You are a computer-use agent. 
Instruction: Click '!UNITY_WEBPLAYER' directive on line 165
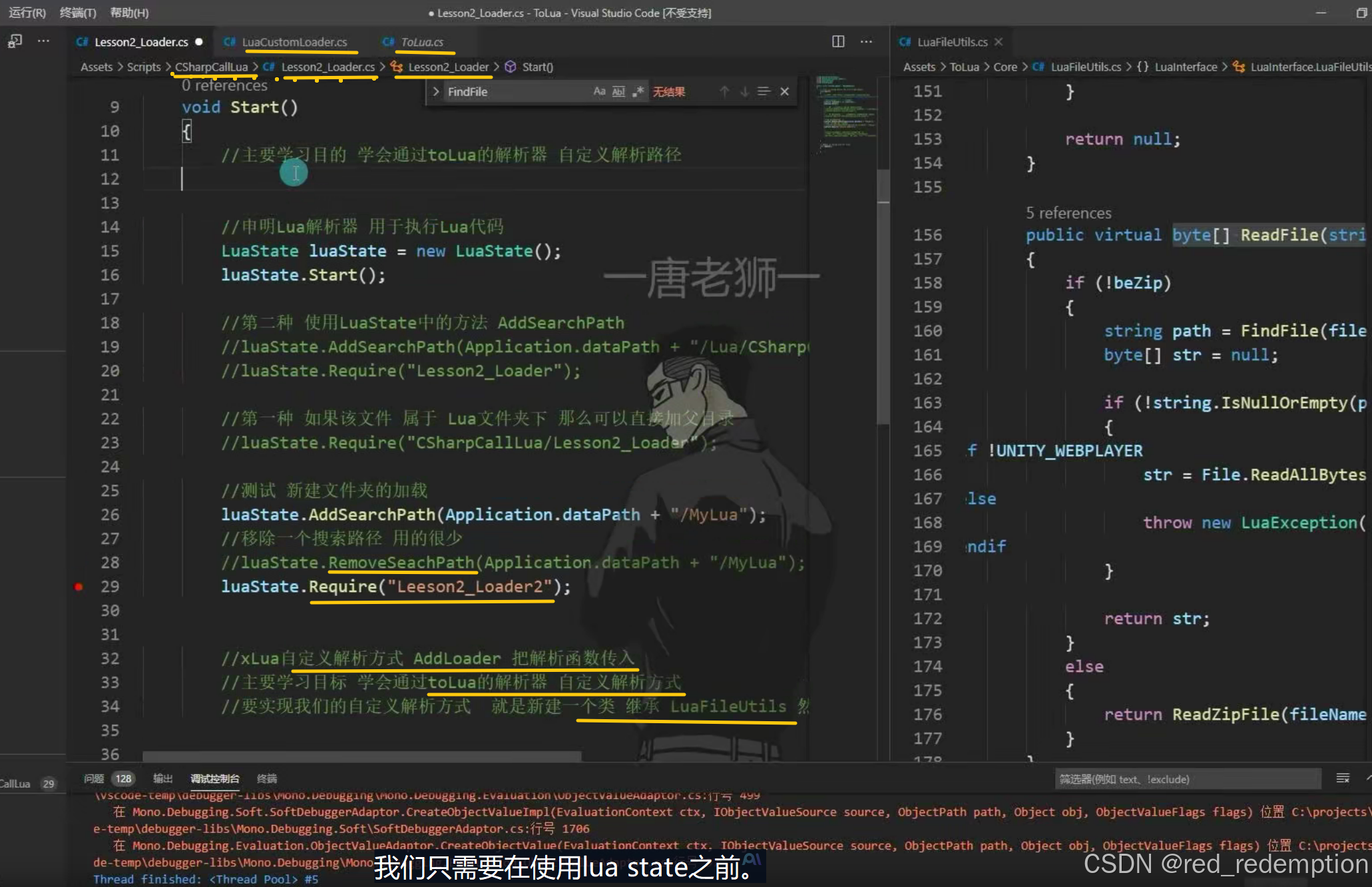point(1066,451)
